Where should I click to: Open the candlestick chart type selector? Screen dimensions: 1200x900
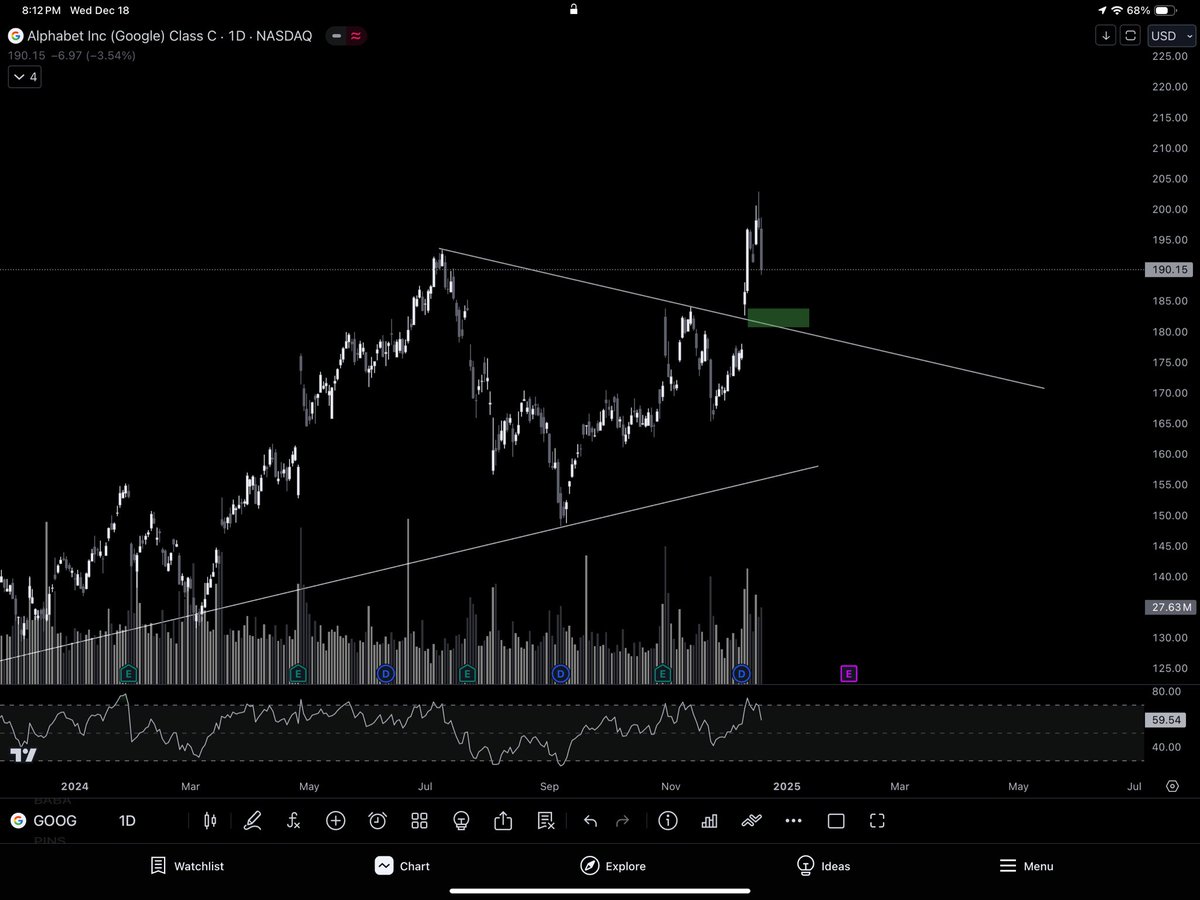pyautogui.click(x=210, y=821)
